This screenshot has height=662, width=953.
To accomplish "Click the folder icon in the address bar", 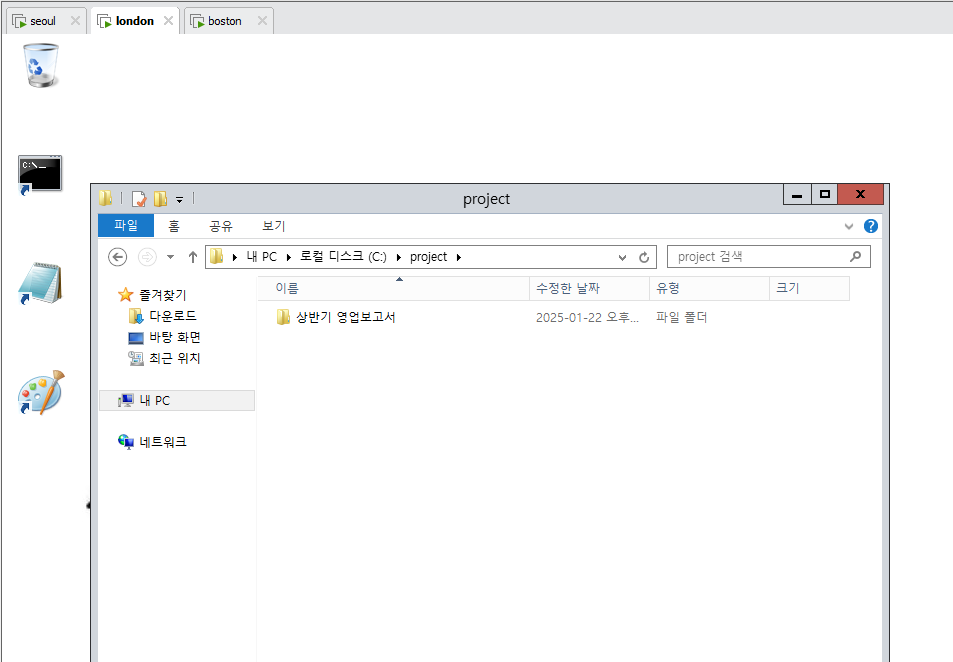I will point(216,257).
